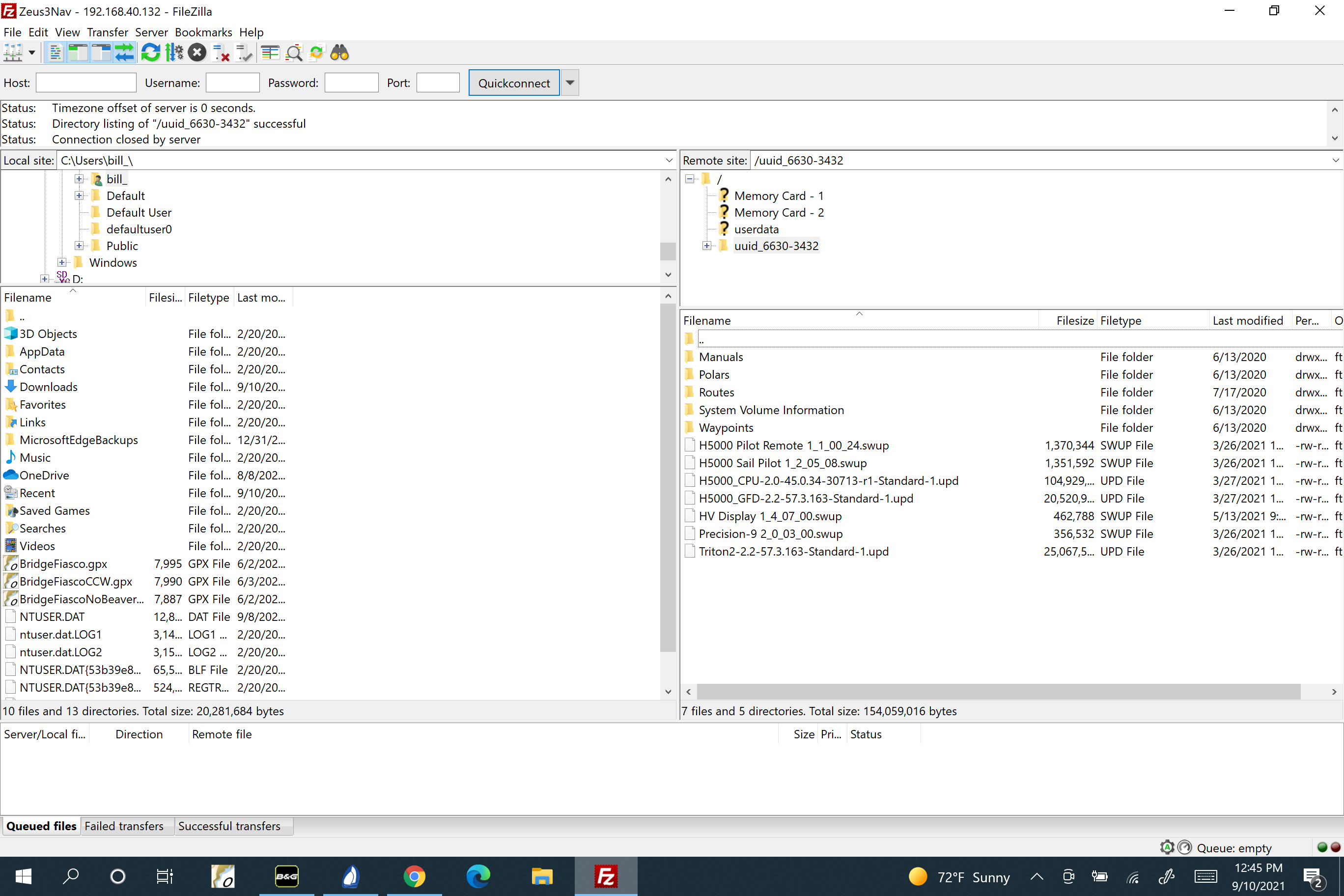Expand the uuid_6630-3432 remote tree node
Viewport: 1344px width, 896px height.
707,246
